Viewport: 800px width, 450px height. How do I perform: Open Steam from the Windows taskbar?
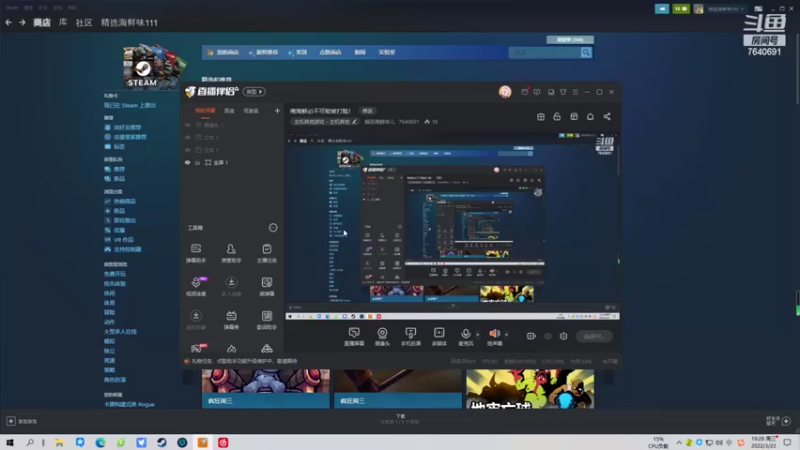point(162,442)
